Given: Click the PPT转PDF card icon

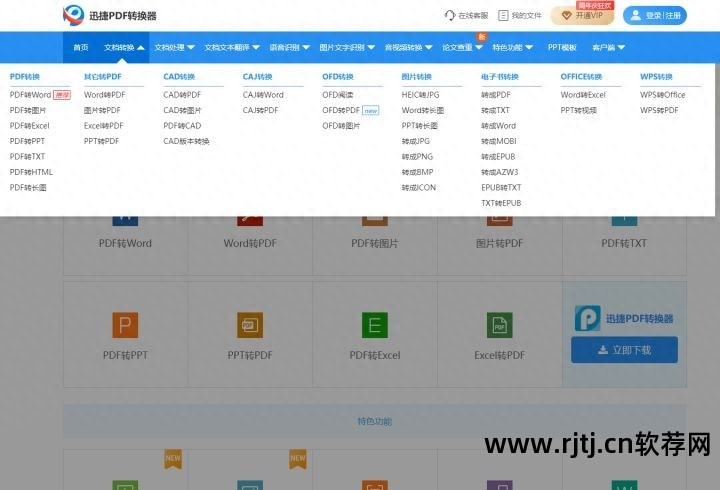Looking at the screenshot, I should (x=250, y=325).
